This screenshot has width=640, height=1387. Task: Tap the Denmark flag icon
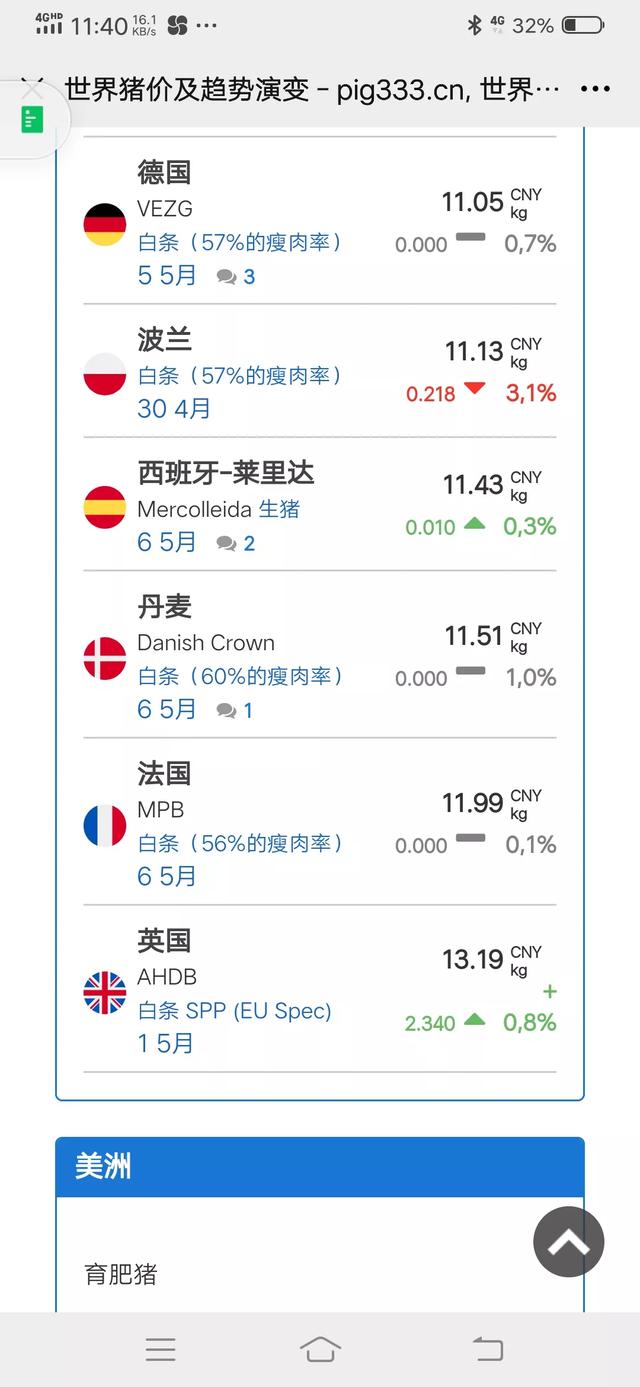click(105, 658)
